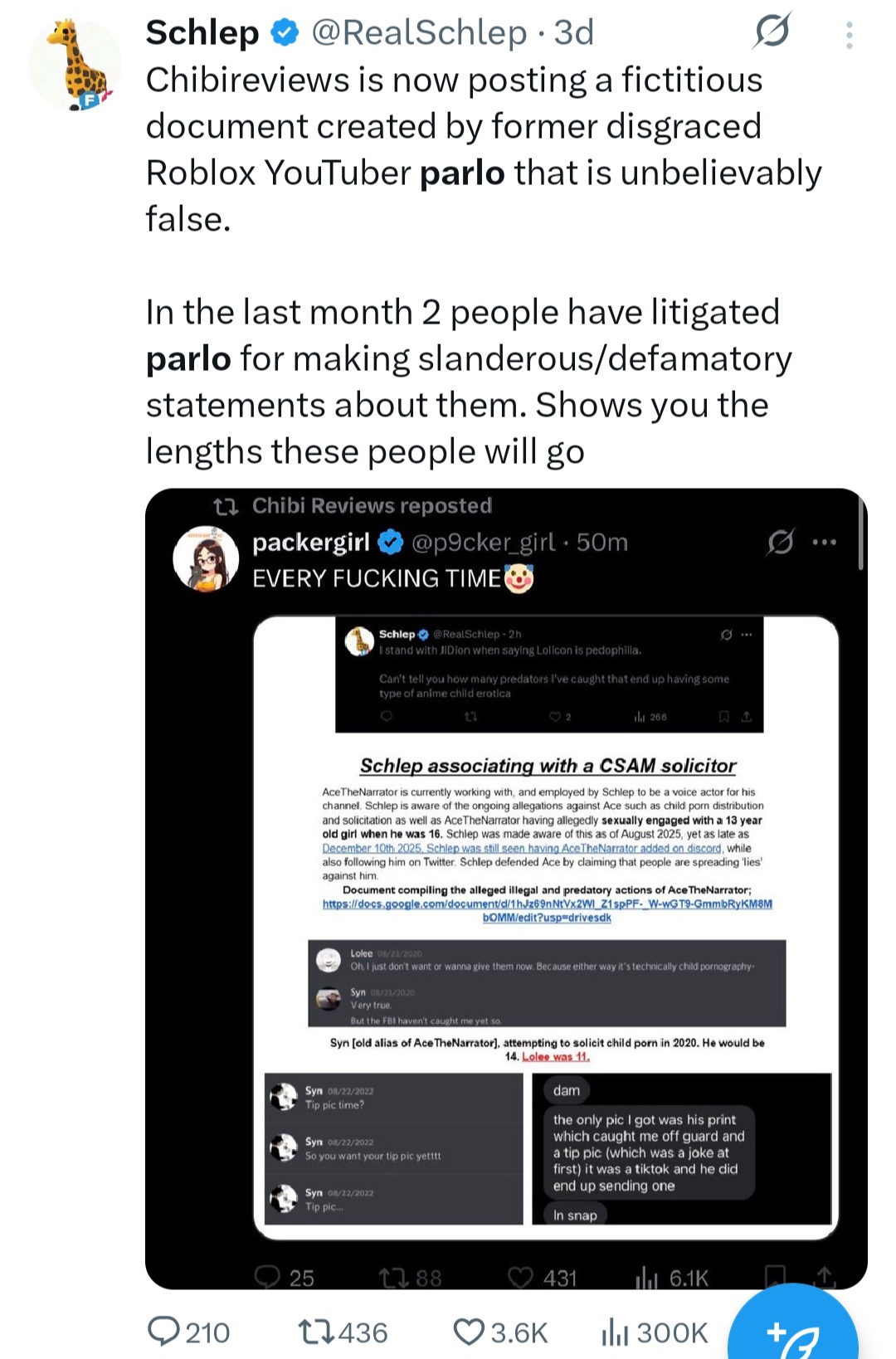This screenshot has height=1359, width=896.
Task: View analytics showing 300K views
Action: 614,1332
